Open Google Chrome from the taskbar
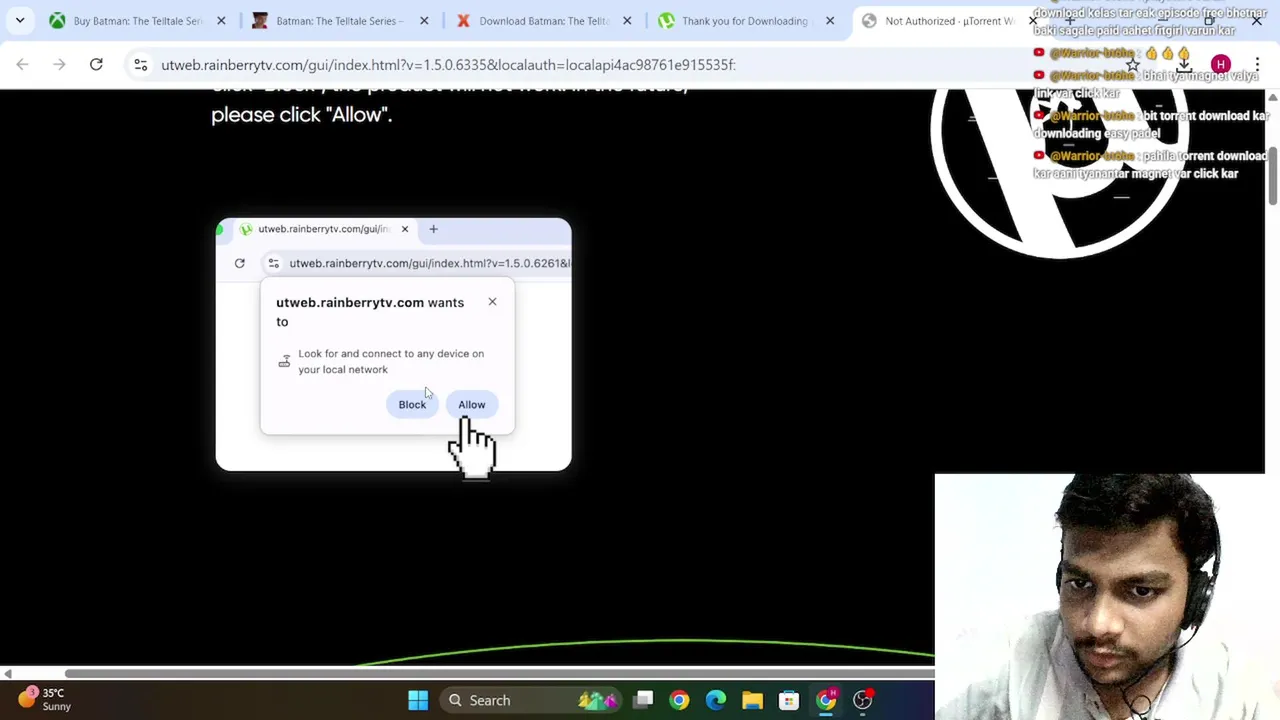 [x=679, y=700]
